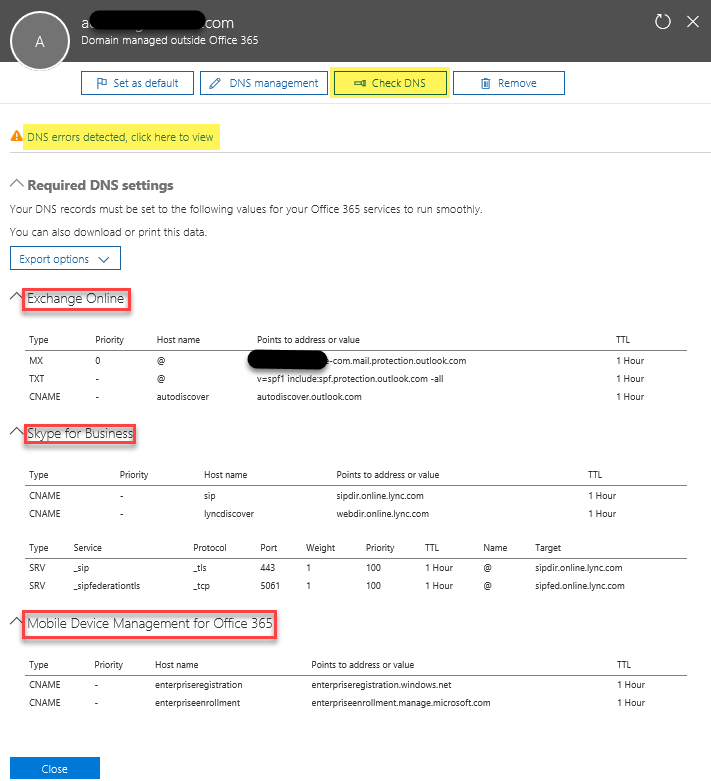Click the domain avatar circle 'A'

pos(40,42)
